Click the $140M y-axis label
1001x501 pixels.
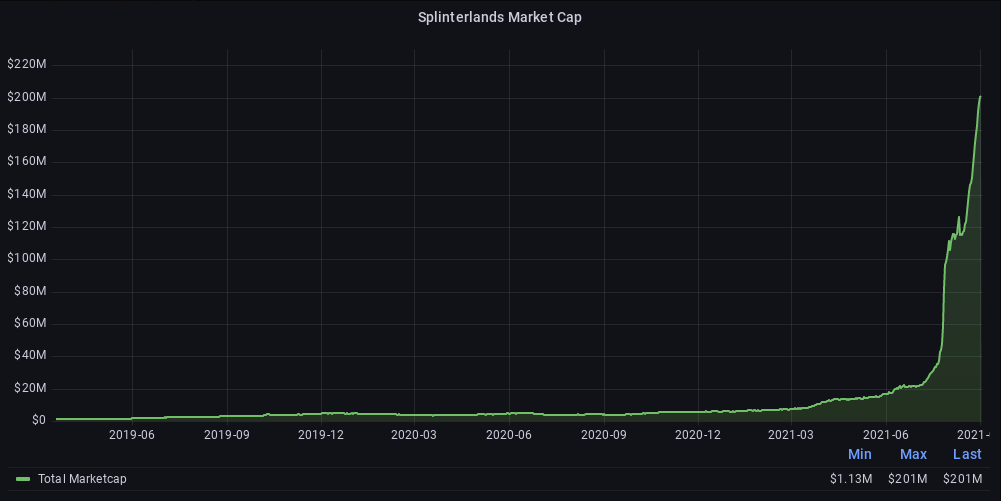(27, 194)
